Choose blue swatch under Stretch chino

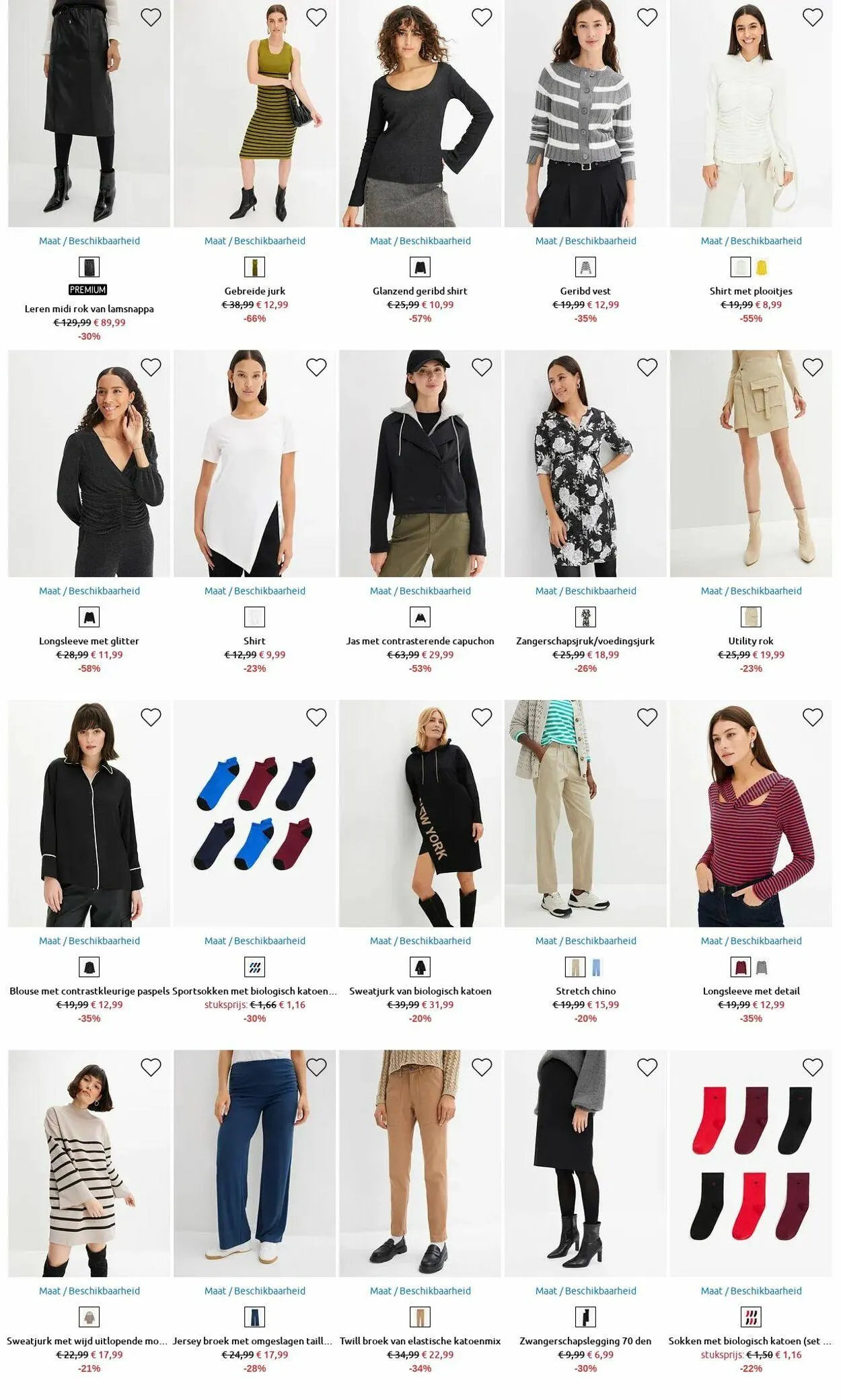[596, 968]
